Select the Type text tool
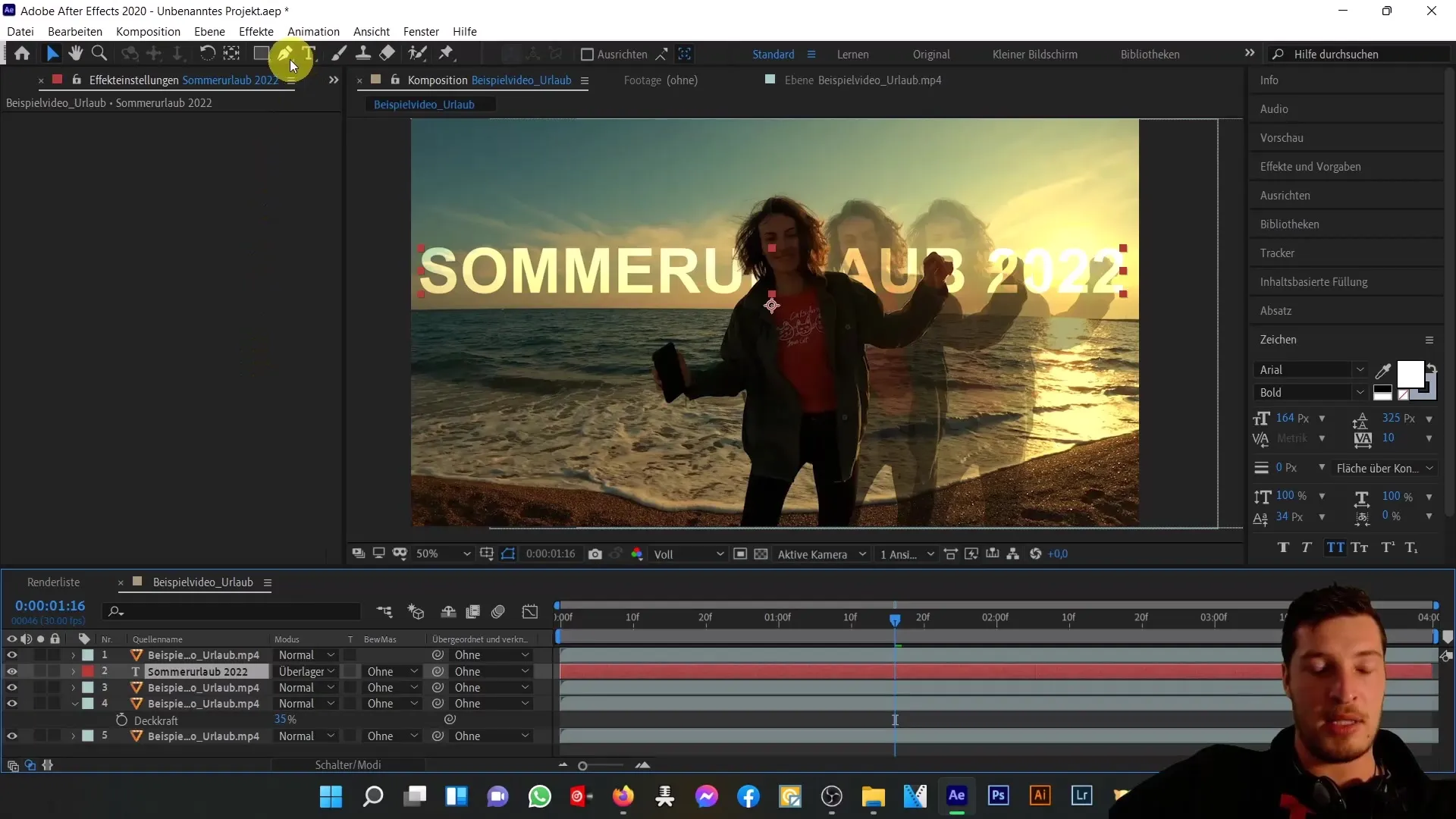Screen dimensions: 1456x819 tap(309, 54)
